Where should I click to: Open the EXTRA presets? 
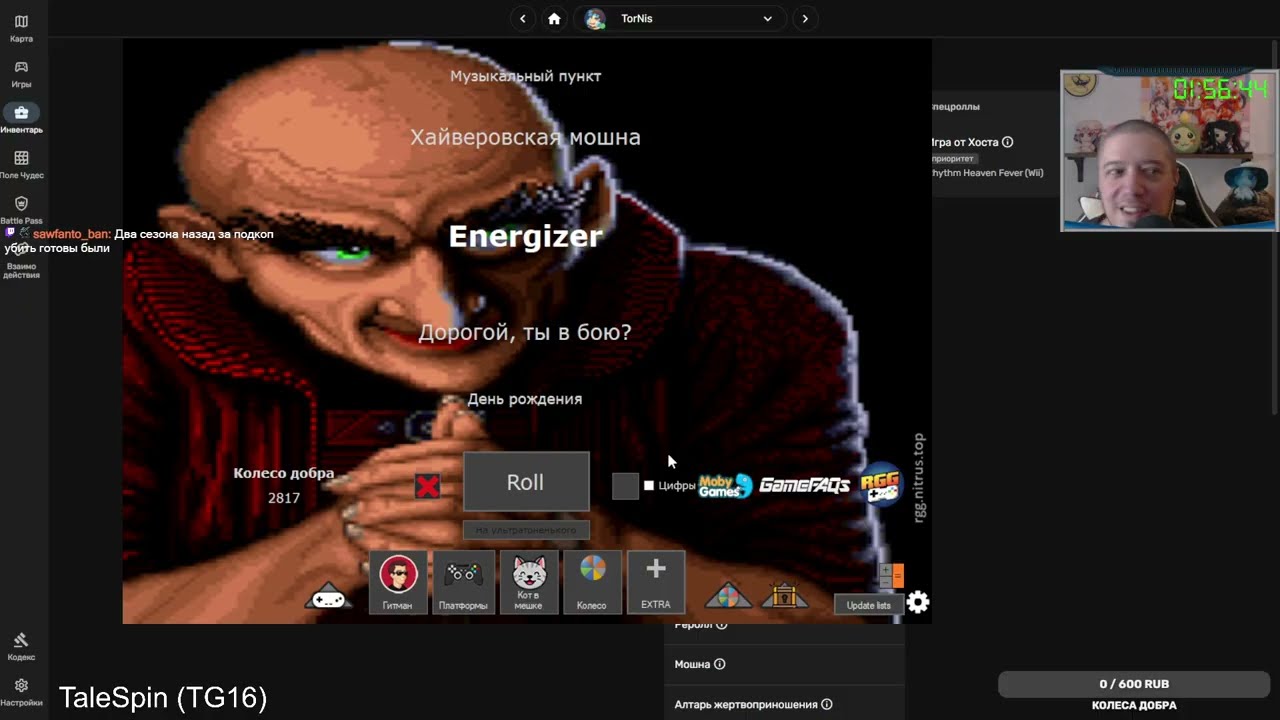(x=656, y=581)
